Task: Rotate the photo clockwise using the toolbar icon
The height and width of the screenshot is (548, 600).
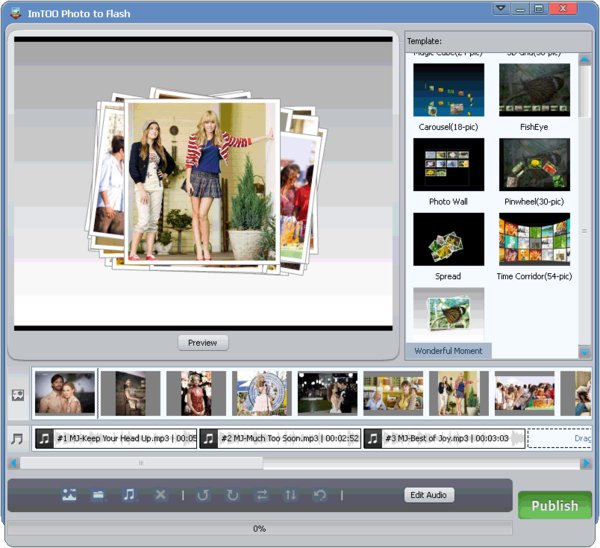Action: tap(233, 495)
